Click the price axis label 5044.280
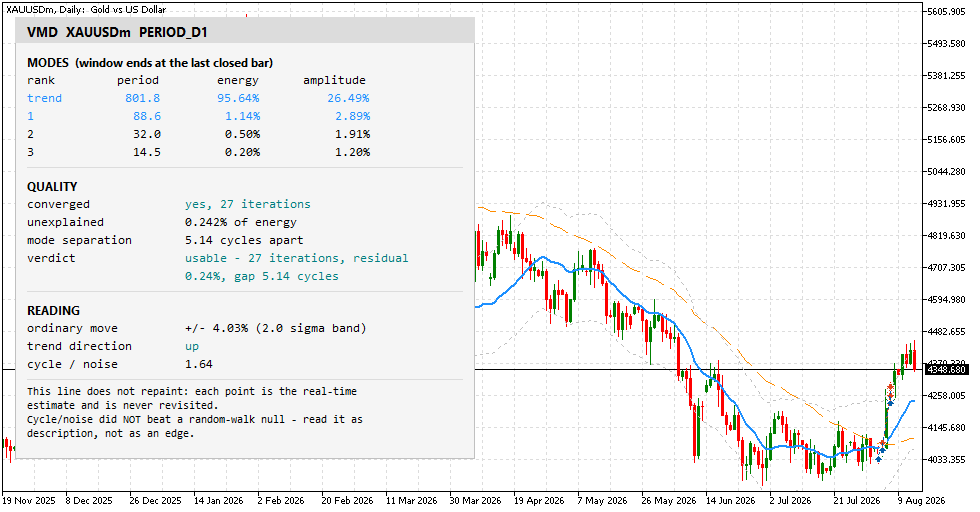Screen dimensions: 980x512 click(946, 171)
